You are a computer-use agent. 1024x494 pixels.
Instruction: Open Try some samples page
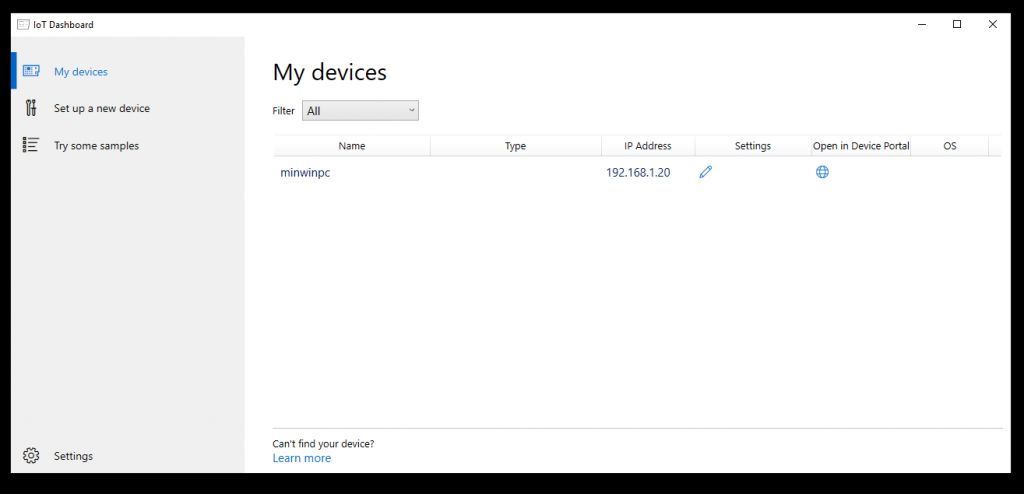(97, 146)
